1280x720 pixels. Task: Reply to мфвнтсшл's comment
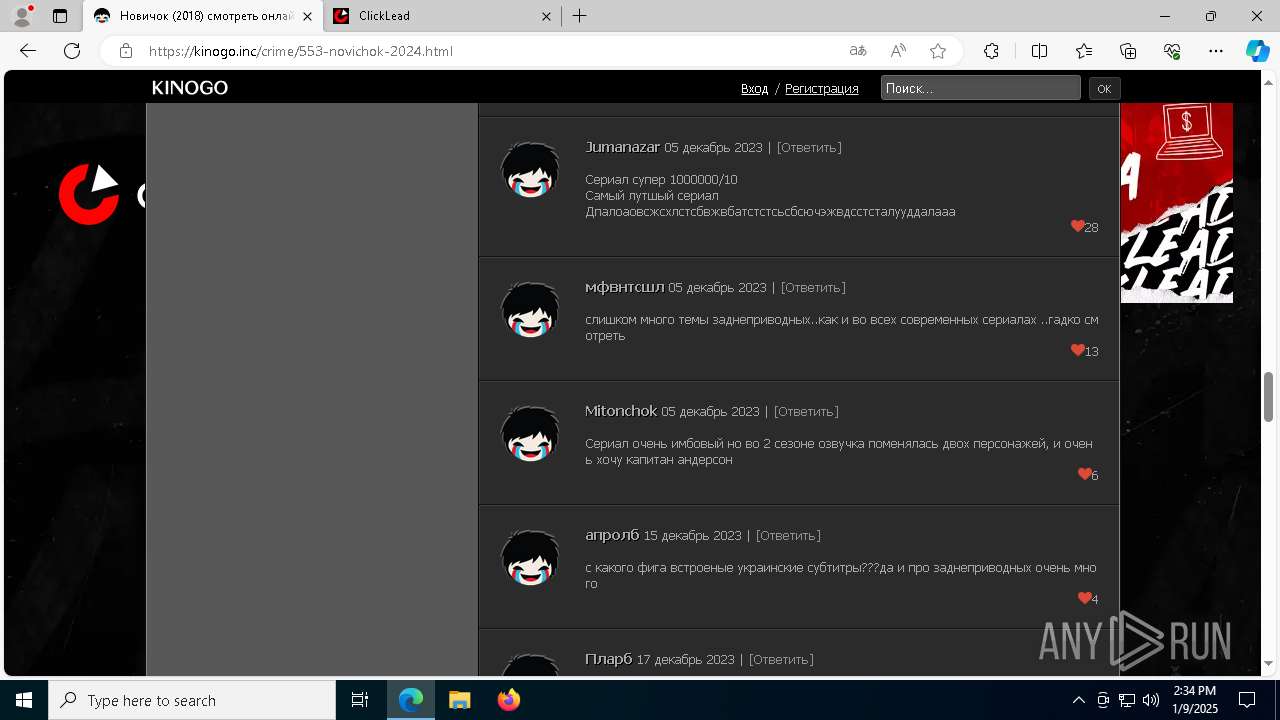tap(813, 287)
